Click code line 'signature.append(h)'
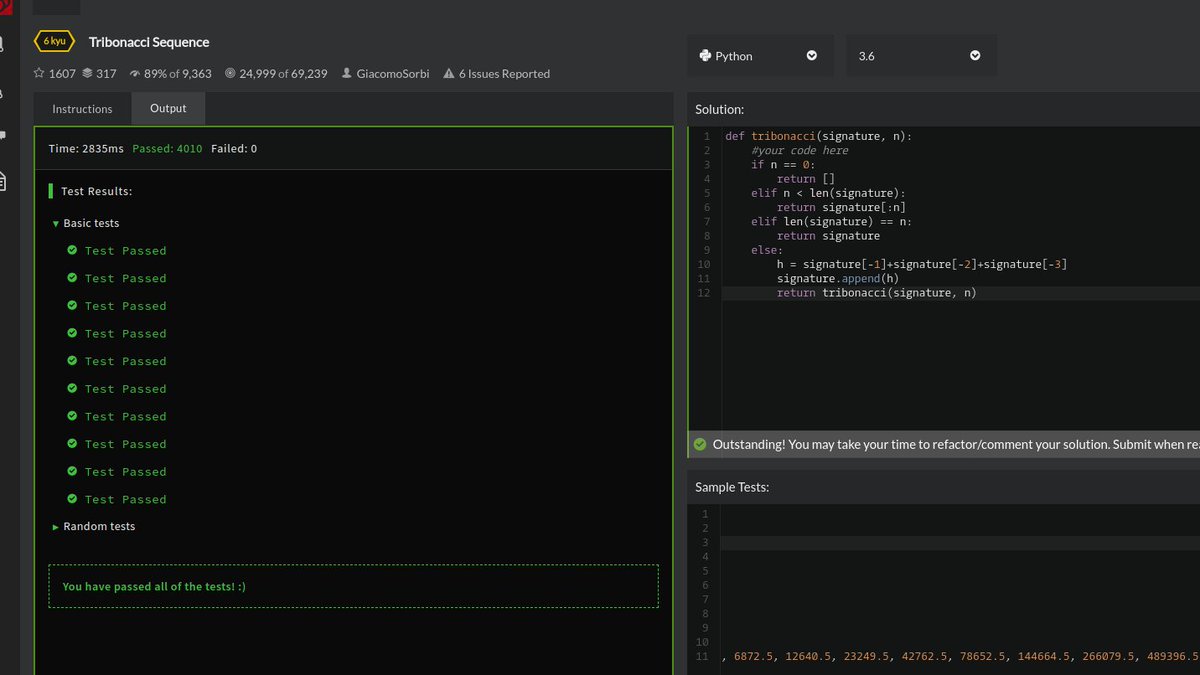 click(838, 278)
